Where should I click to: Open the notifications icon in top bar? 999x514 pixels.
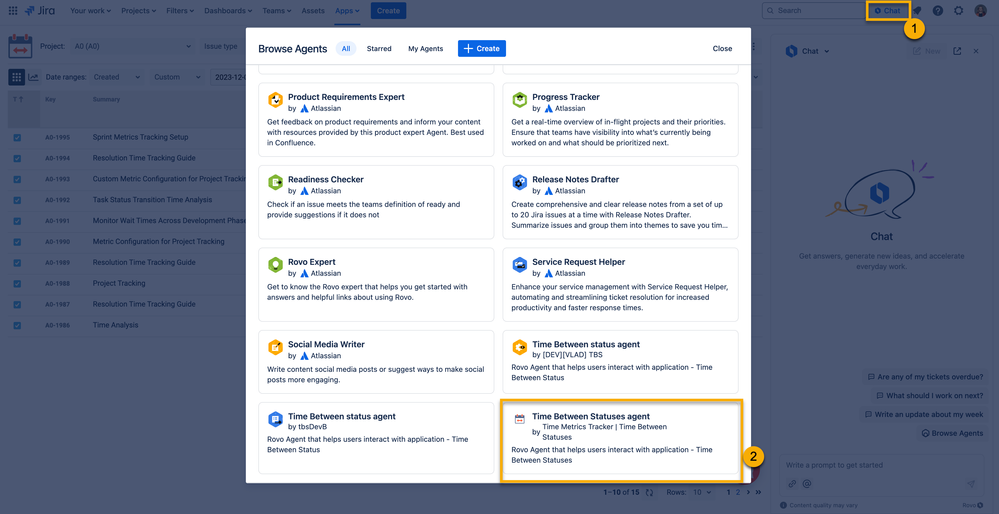pyautogui.click(x=917, y=11)
